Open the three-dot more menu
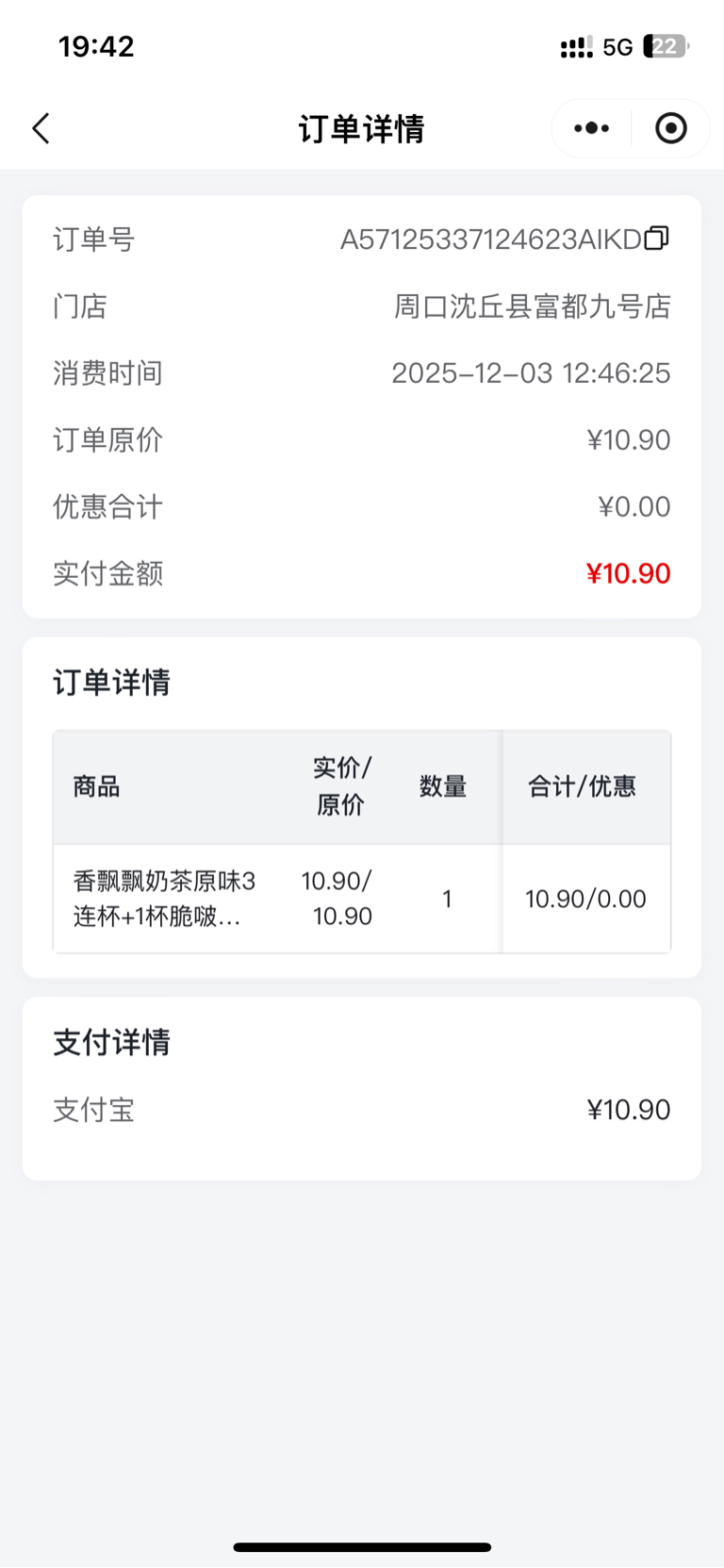This screenshot has width=724, height=1568. coord(591,128)
